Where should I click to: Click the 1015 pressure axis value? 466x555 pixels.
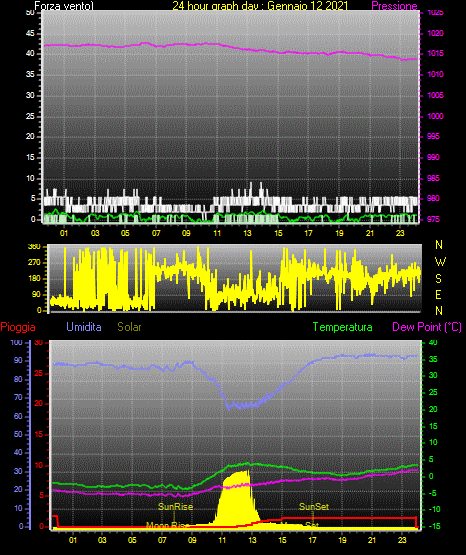point(435,53)
